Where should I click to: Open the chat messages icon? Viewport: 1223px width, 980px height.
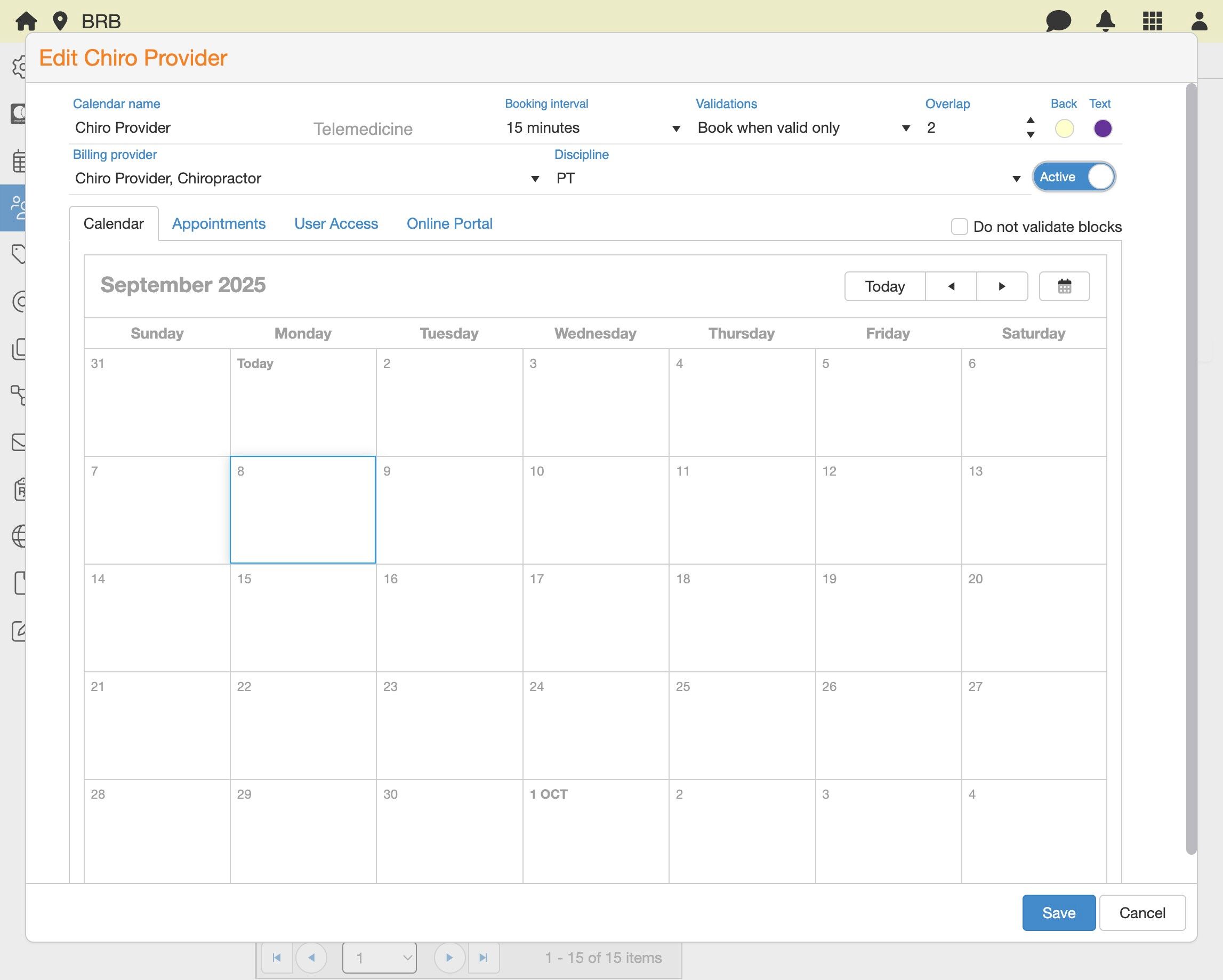[1058, 21]
